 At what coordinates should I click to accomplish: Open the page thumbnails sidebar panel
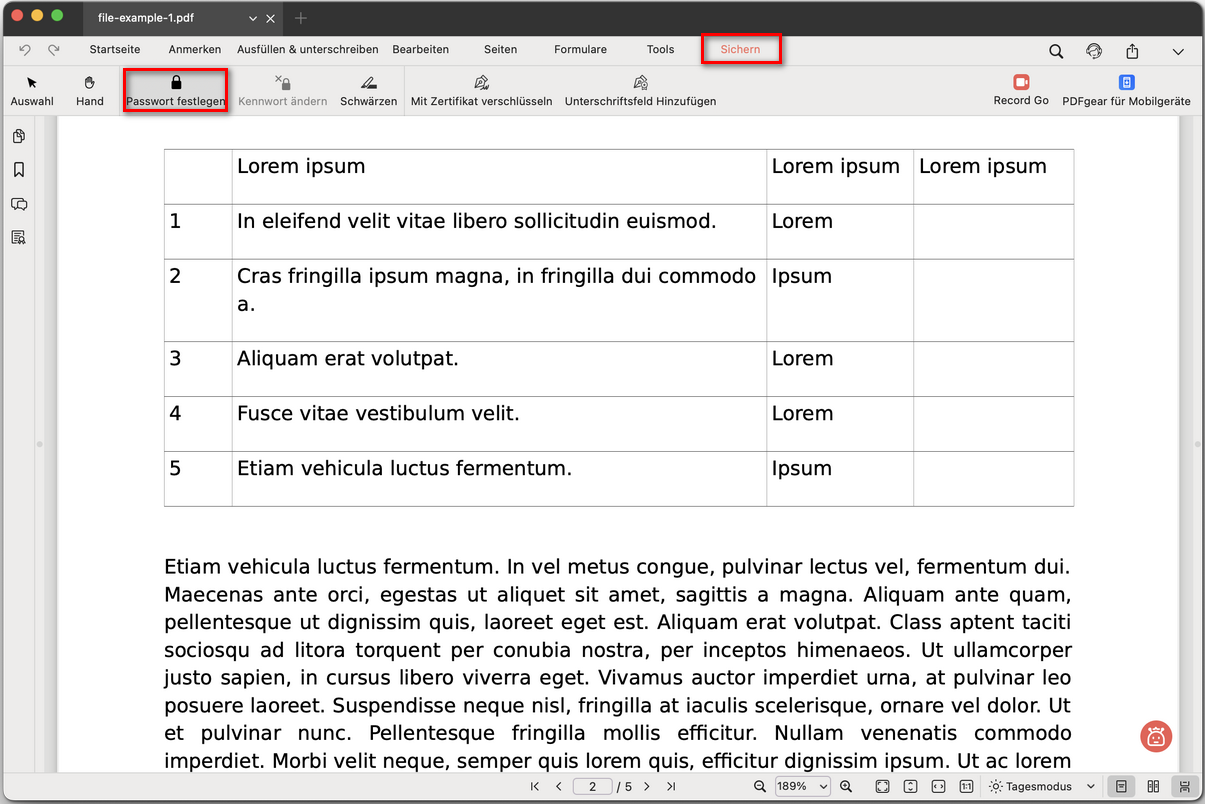click(18, 136)
